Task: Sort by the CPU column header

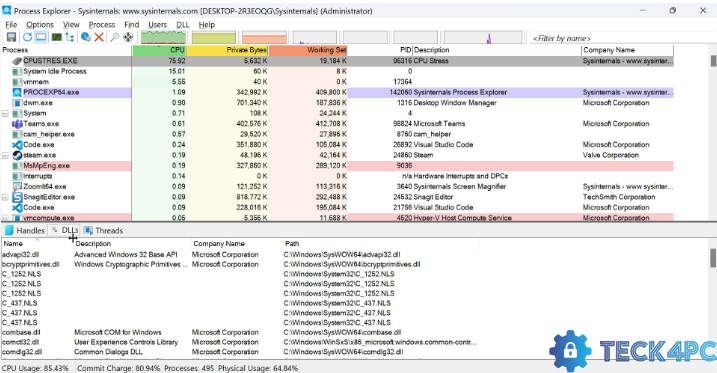Action: coord(159,50)
